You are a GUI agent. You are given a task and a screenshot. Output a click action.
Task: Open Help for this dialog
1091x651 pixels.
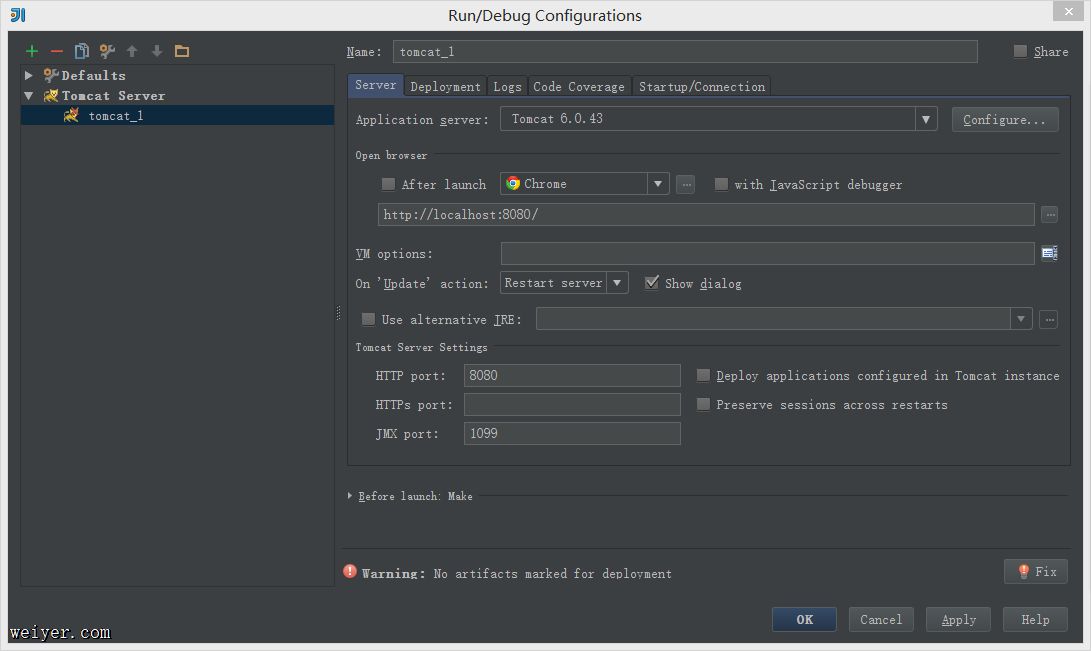tap(1035, 620)
